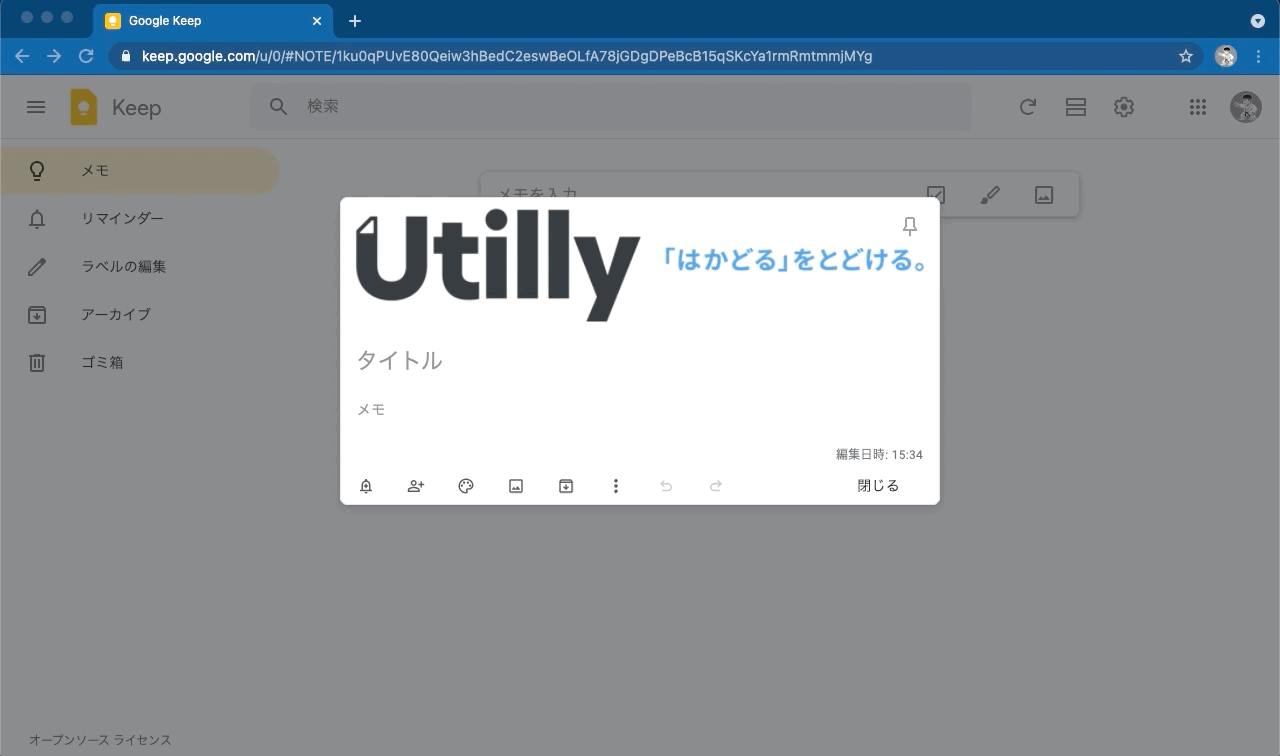The width and height of the screenshot is (1280, 756).
Task: Open リマインダー in the sidebar
Action: pyautogui.click(x=140, y=219)
